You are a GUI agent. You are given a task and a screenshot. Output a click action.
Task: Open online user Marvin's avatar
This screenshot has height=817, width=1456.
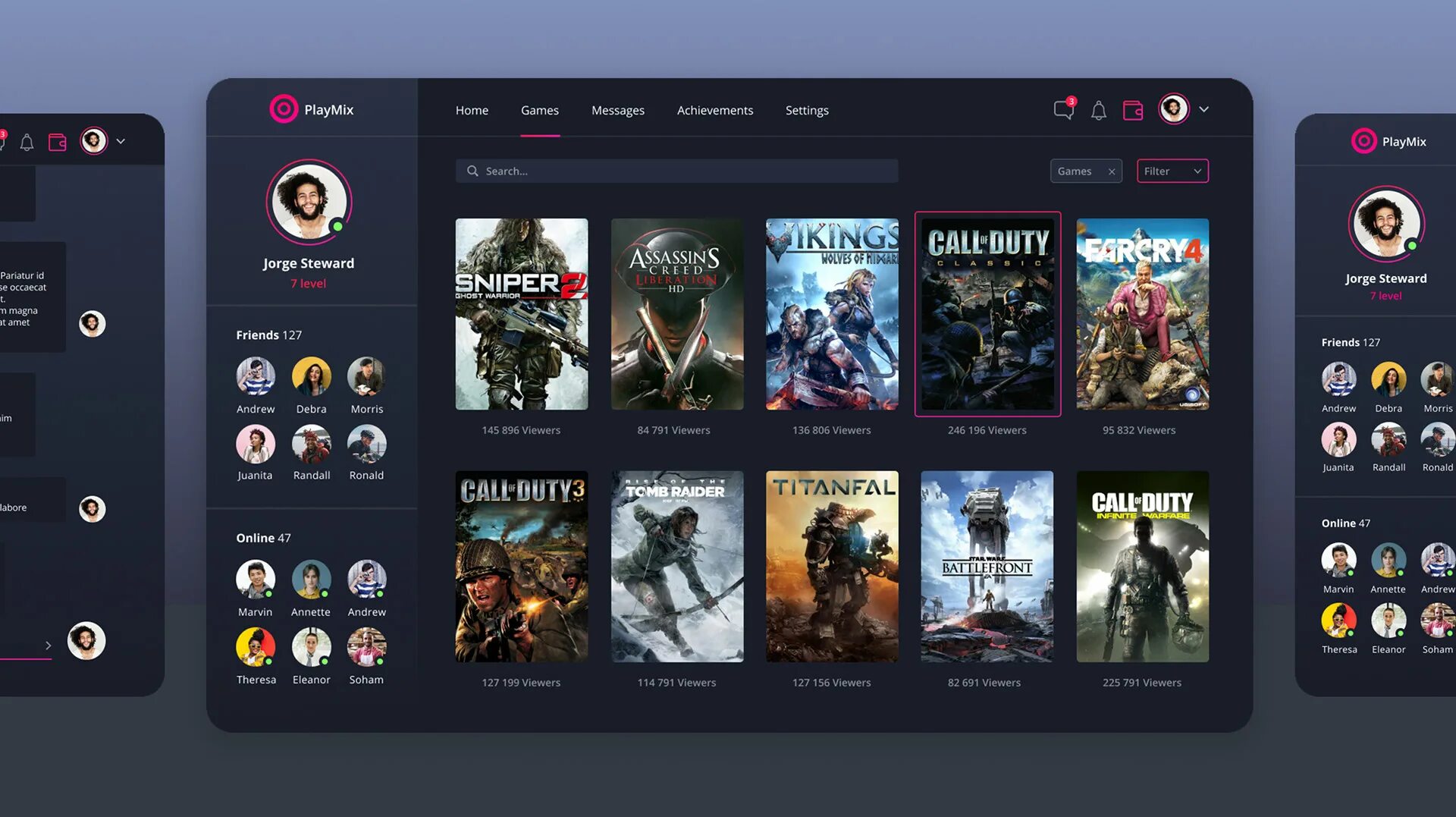[x=256, y=580]
